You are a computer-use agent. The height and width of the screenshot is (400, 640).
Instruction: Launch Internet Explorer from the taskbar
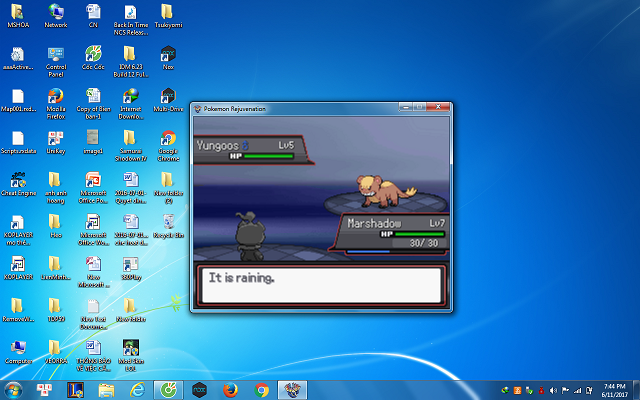point(137,391)
